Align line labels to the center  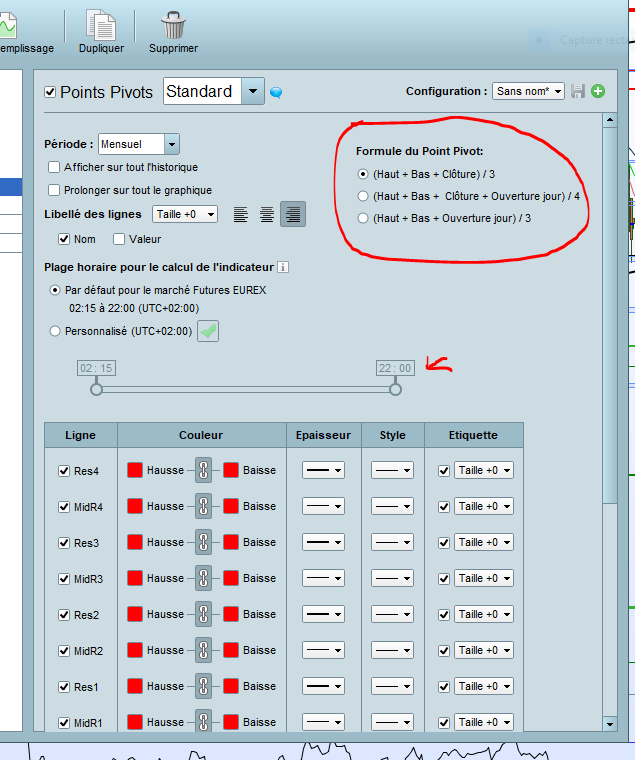tap(267, 214)
